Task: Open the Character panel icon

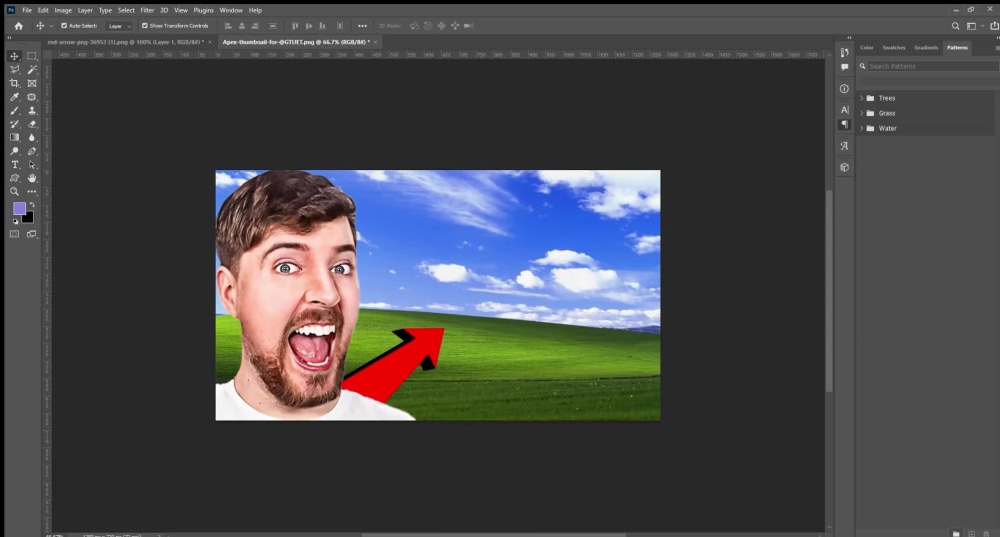Action: point(844,110)
